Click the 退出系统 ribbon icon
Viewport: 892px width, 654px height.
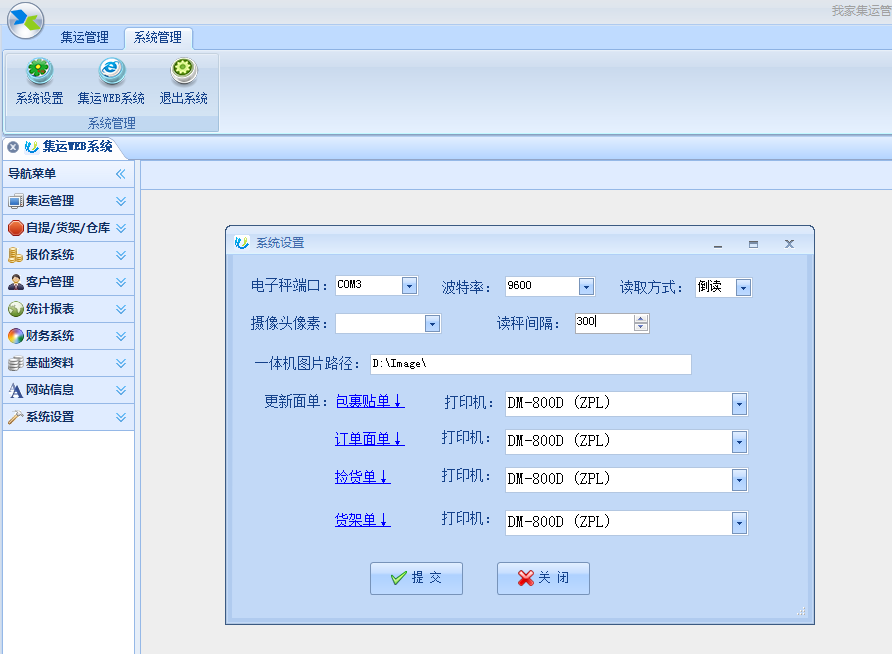(183, 72)
